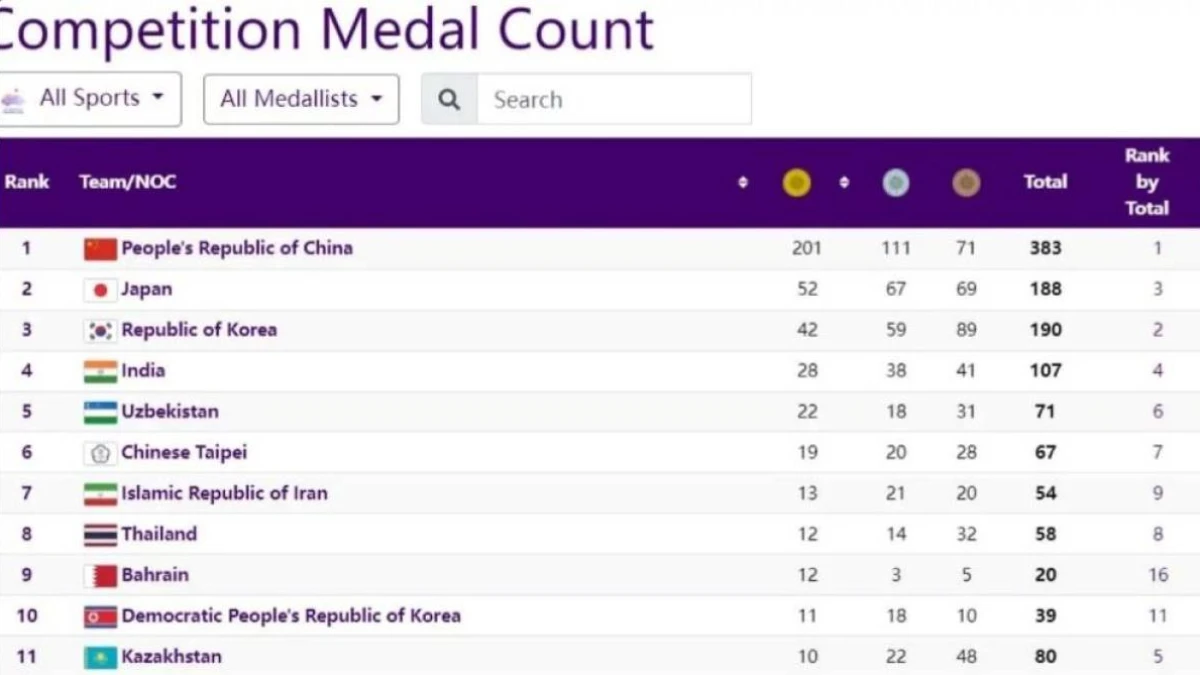Screen dimensions: 1200x675
Task: Open the Chinese Taipei team link
Action: (184, 452)
